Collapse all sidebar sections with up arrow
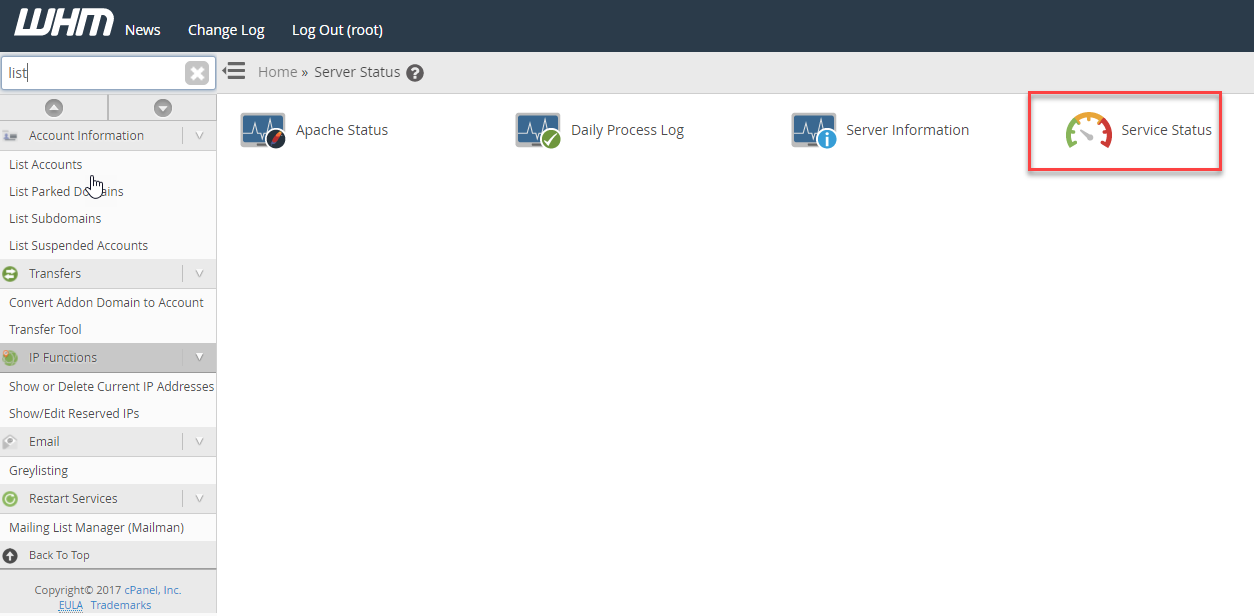The height and width of the screenshot is (616, 1254). (x=54, y=107)
